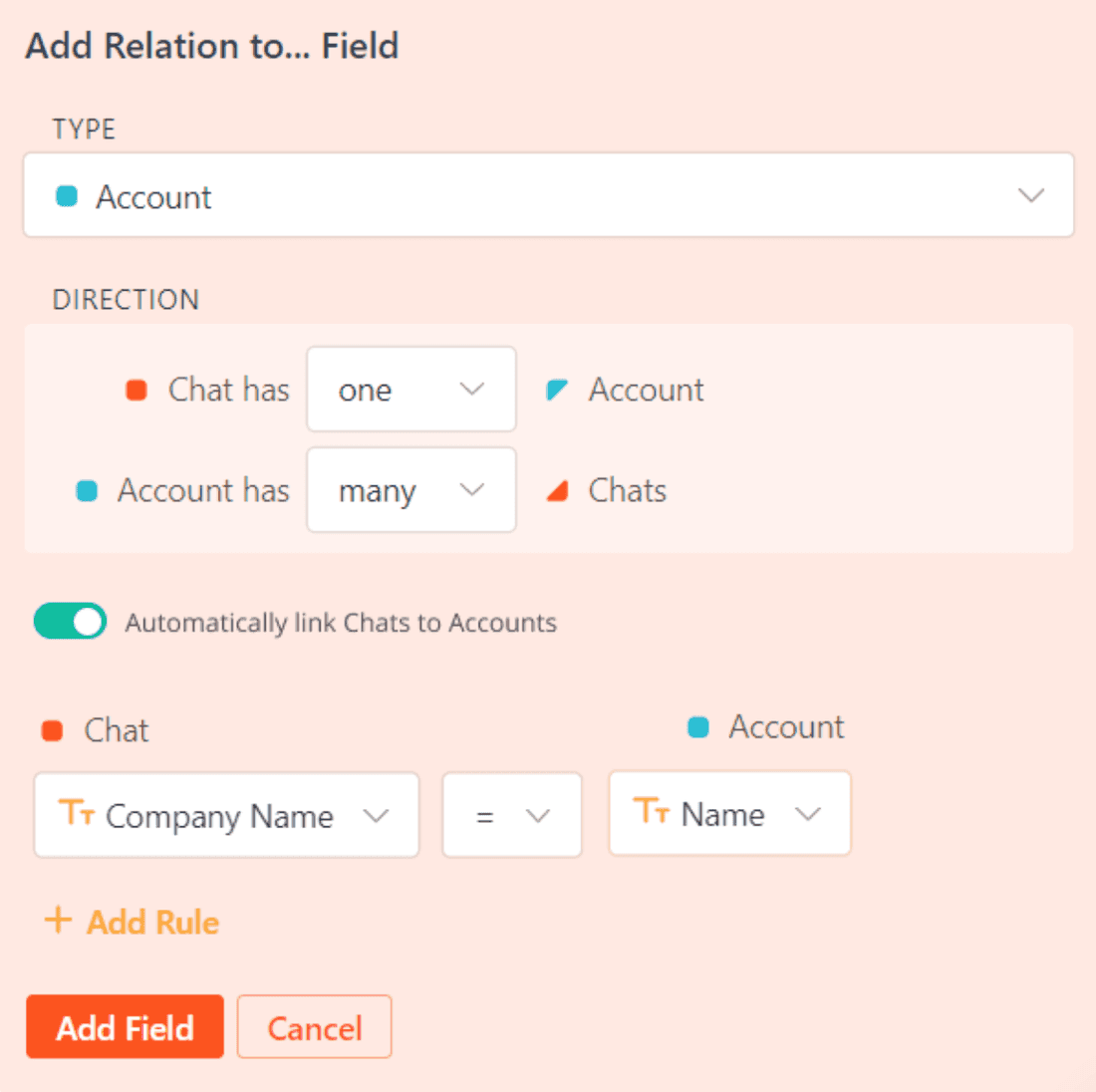Screen dimensions: 1096x1092
Task: Click the Cancel button
Action: click(314, 1027)
